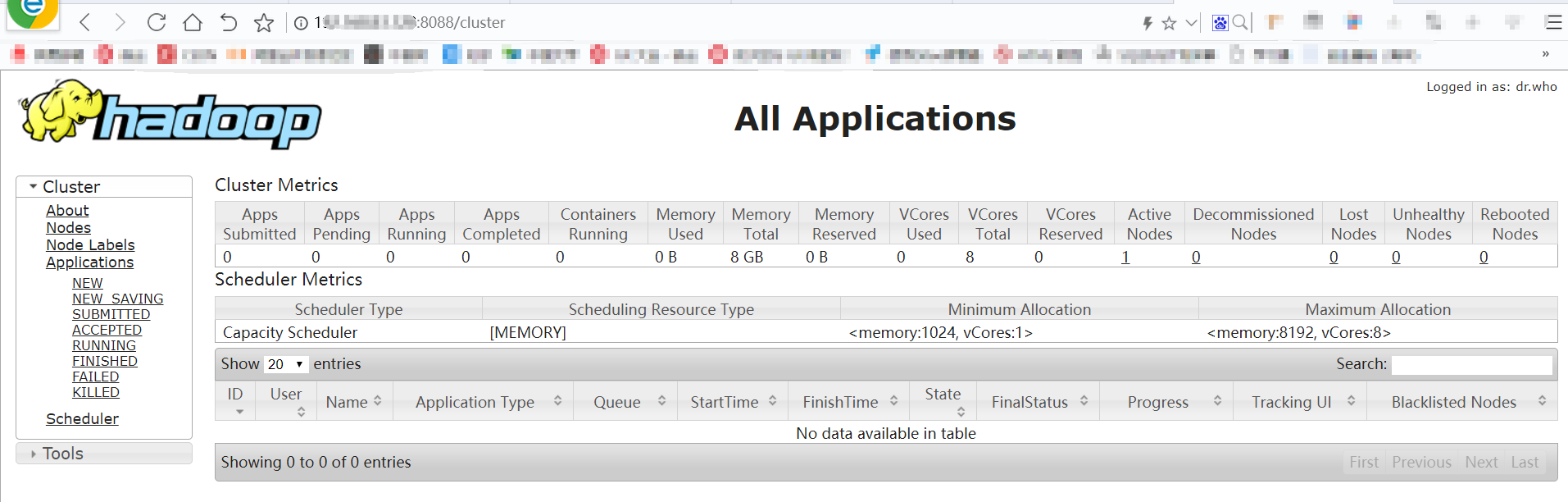This screenshot has width=1568, height=502.
Task: Bookmark page with star icon left of address
Action: 264,23
